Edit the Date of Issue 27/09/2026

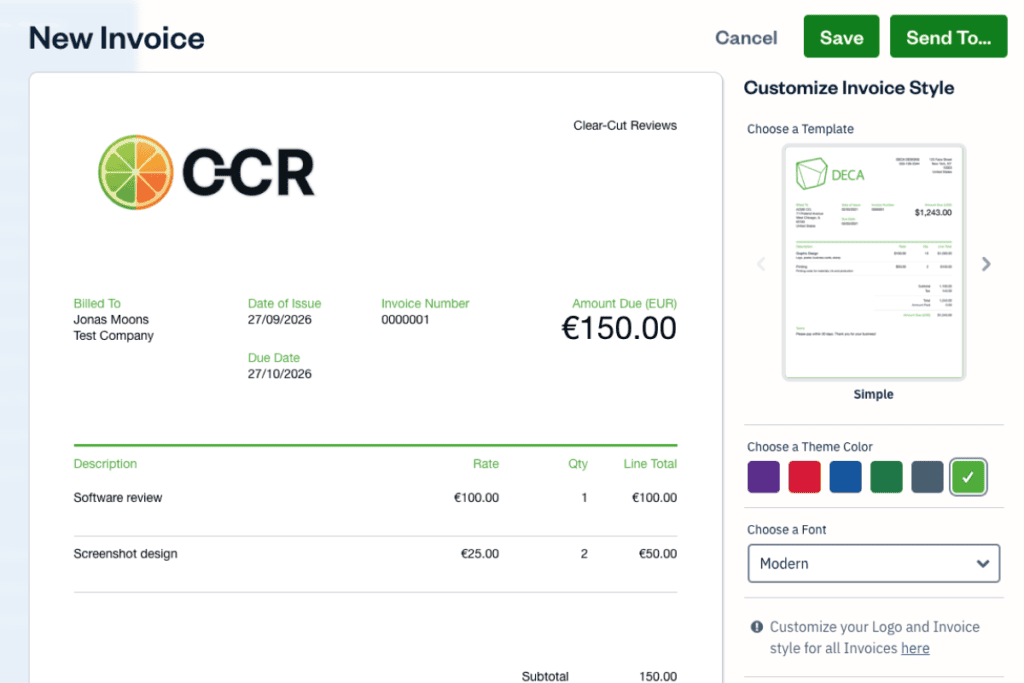point(280,319)
